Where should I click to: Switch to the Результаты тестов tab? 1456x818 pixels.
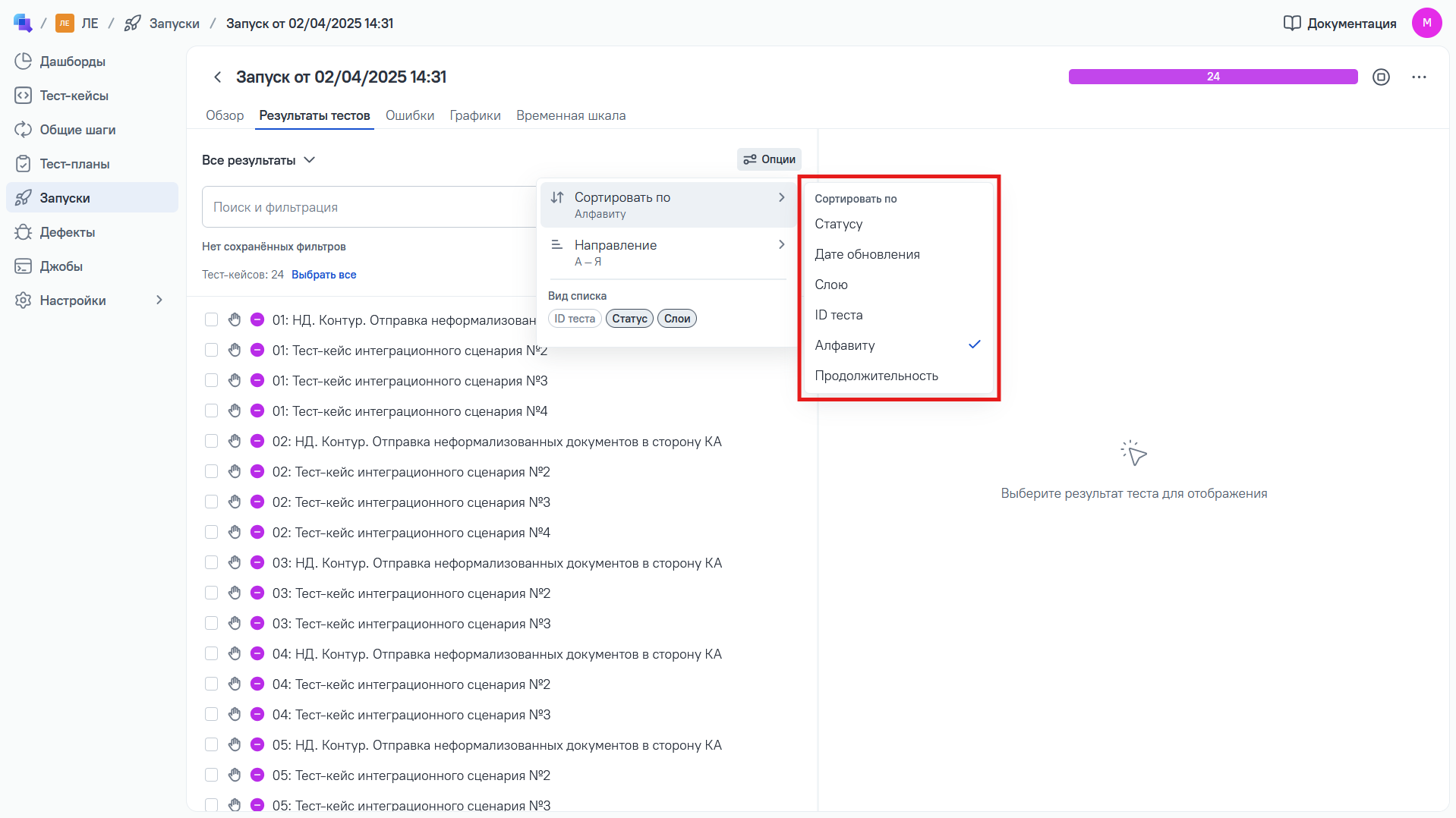pyautogui.click(x=314, y=115)
